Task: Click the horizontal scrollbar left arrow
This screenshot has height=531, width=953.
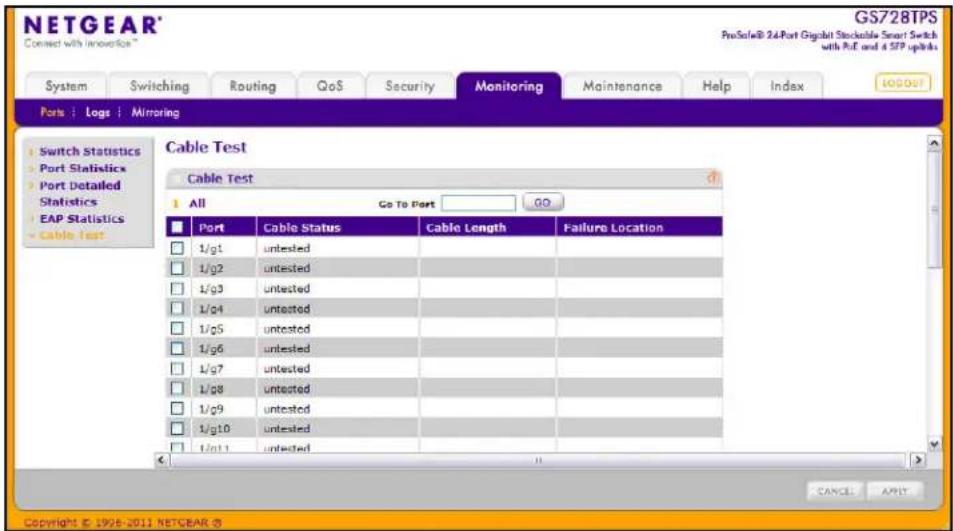Action: [161, 460]
